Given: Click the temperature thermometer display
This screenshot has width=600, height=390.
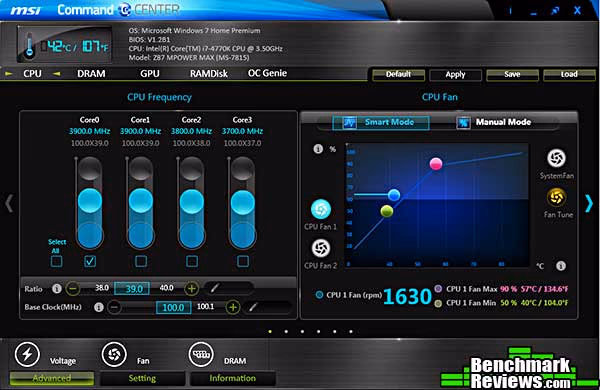Looking at the screenshot, I should [x=64, y=44].
